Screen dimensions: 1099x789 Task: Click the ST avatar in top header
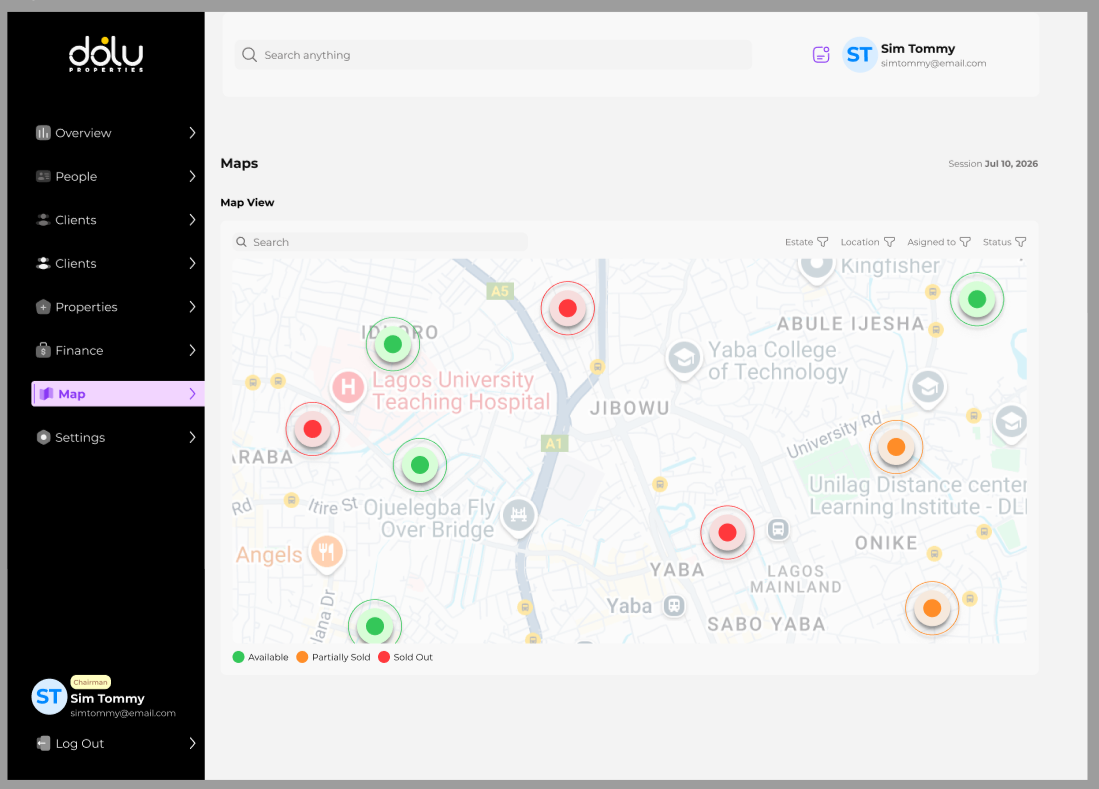pyautogui.click(x=859, y=55)
